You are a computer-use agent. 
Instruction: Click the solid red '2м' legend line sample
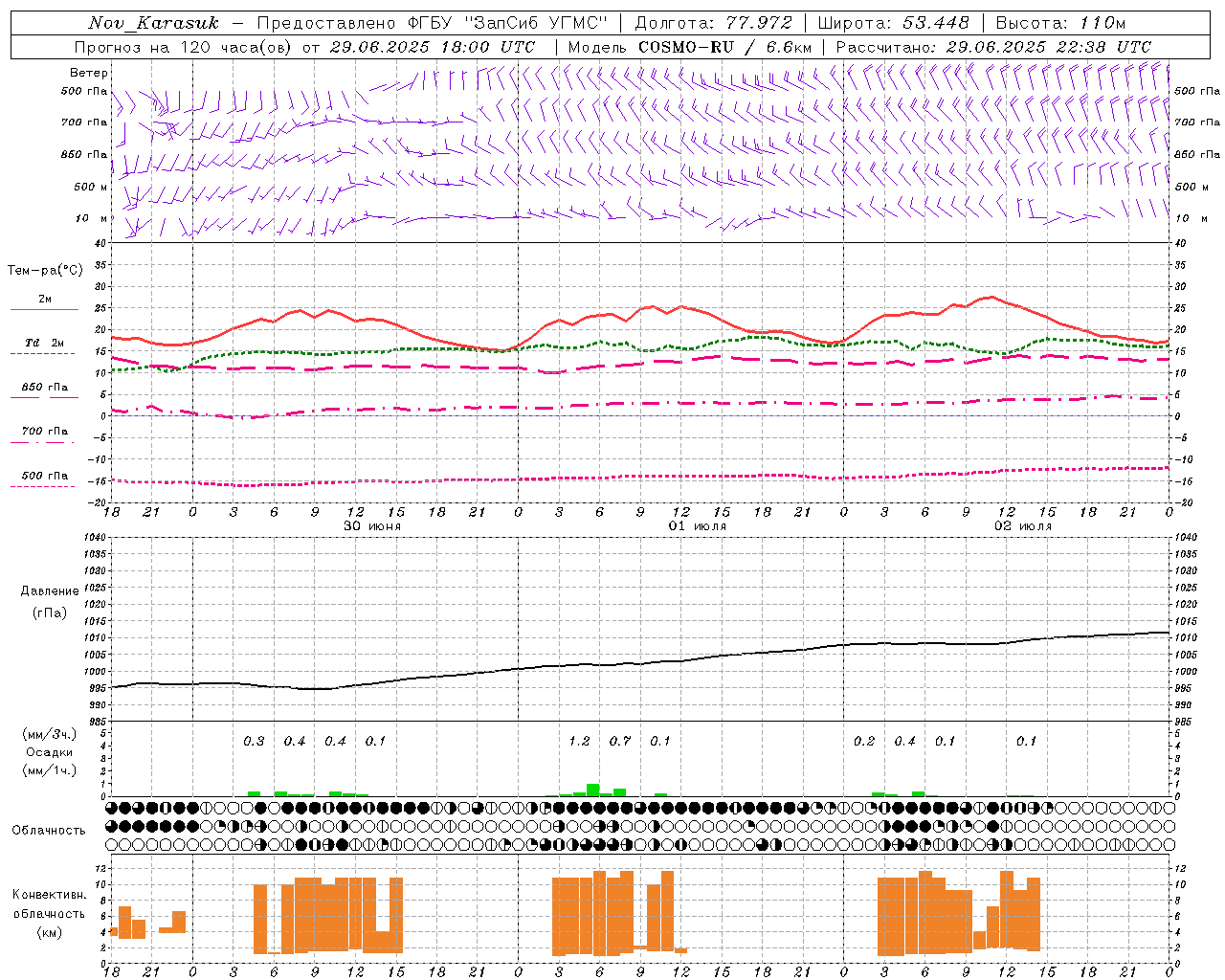point(44,310)
